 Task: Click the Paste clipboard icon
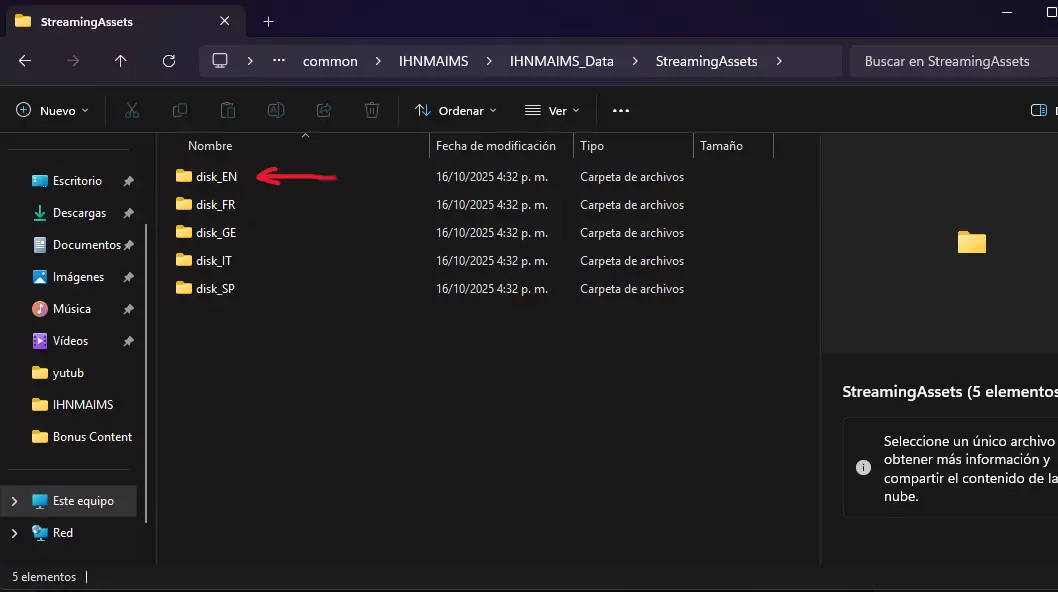pyautogui.click(x=228, y=110)
